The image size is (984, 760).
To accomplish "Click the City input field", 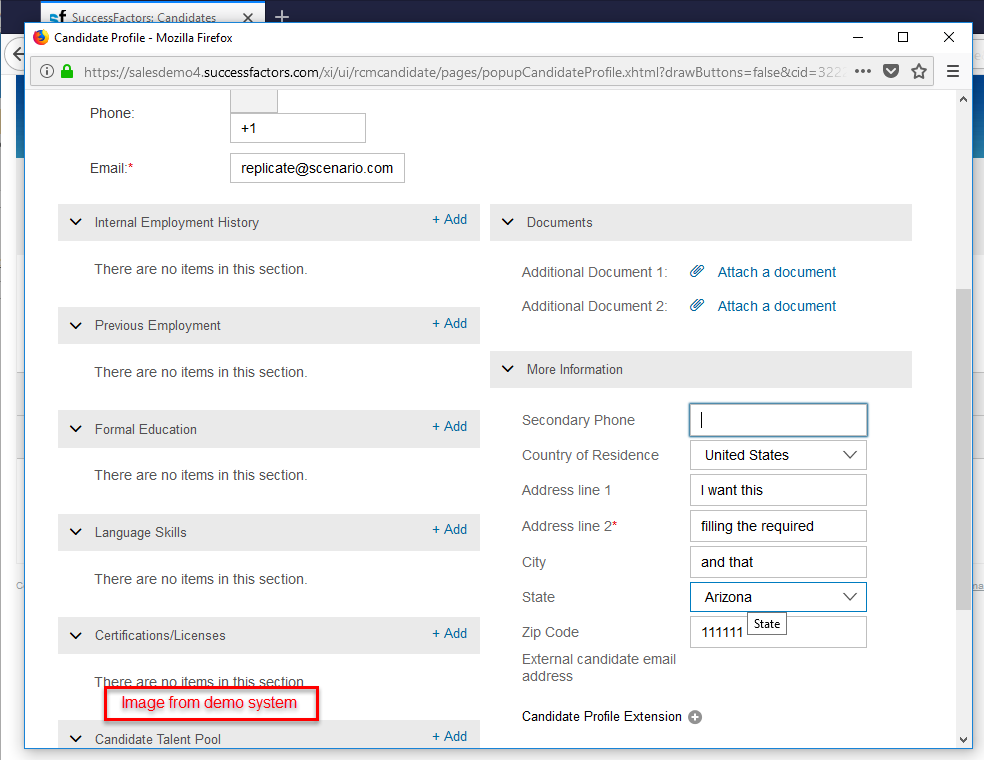I will point(778,562).
